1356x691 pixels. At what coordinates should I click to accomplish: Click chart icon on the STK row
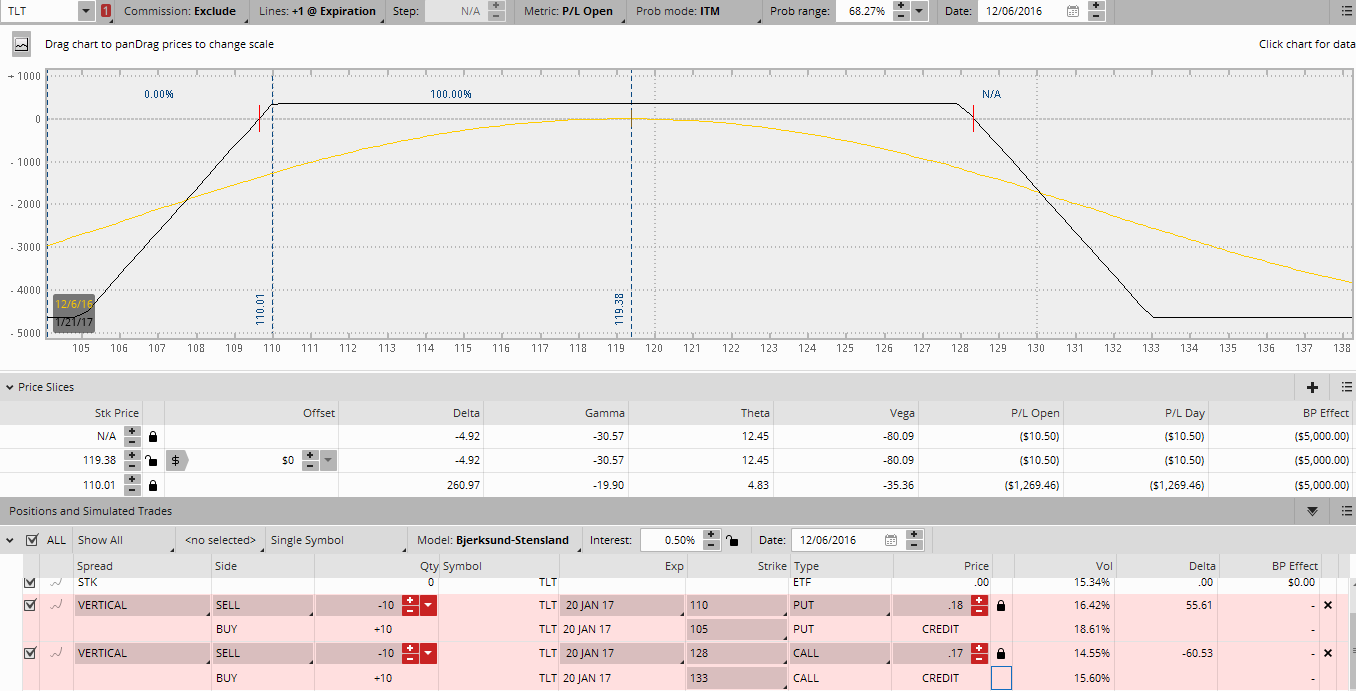pos(57,581)
